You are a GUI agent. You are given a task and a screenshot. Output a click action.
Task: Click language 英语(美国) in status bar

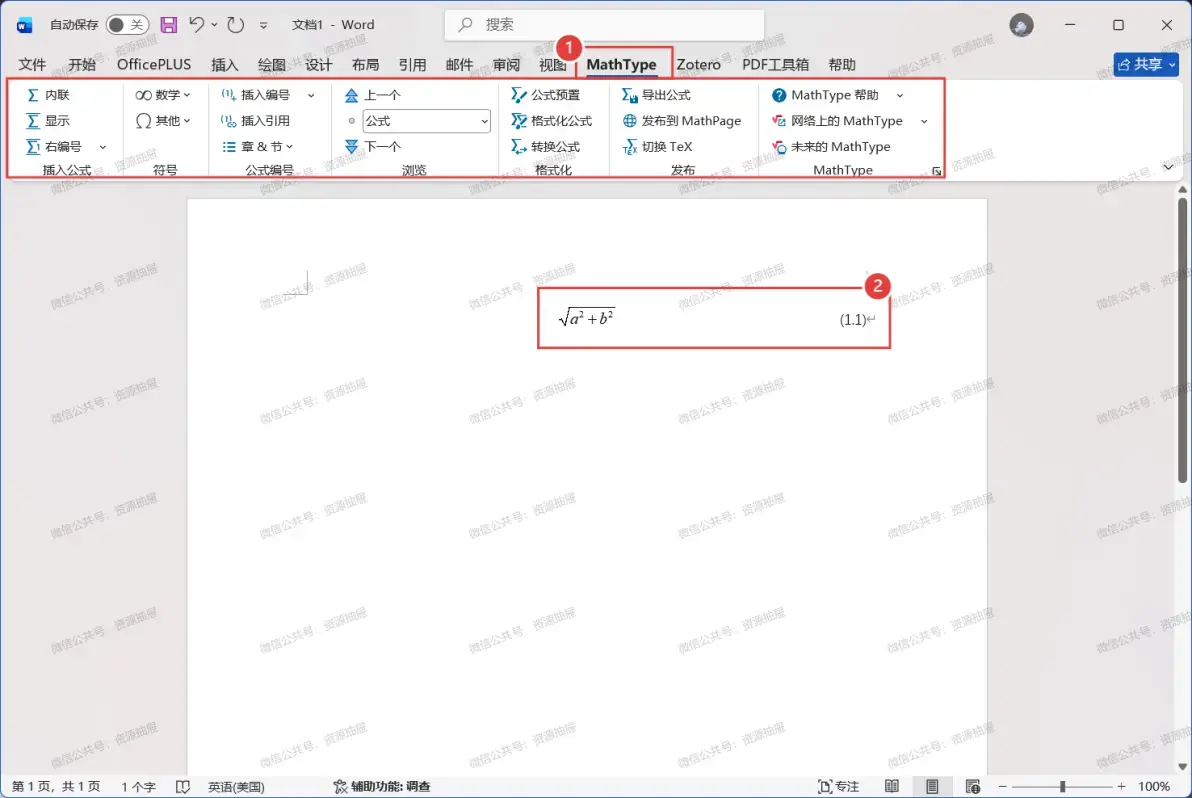coord(236,787)
